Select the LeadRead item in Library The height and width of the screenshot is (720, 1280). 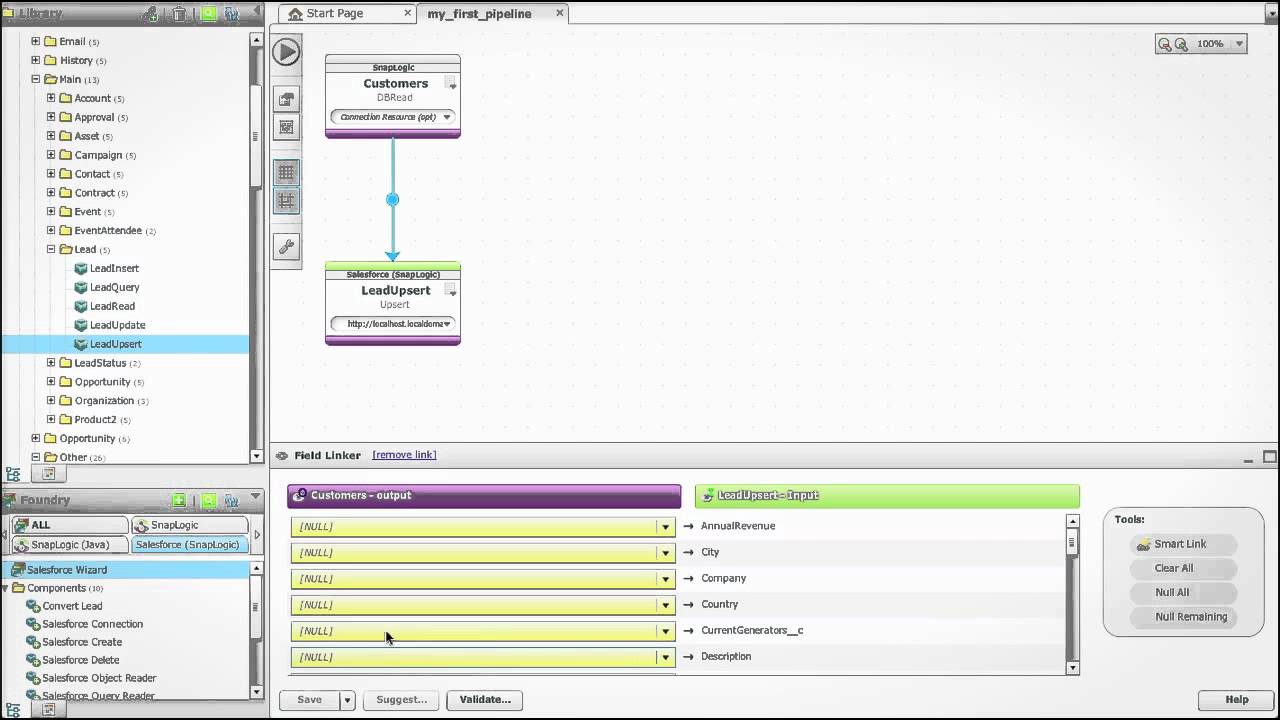coord(105,306)
